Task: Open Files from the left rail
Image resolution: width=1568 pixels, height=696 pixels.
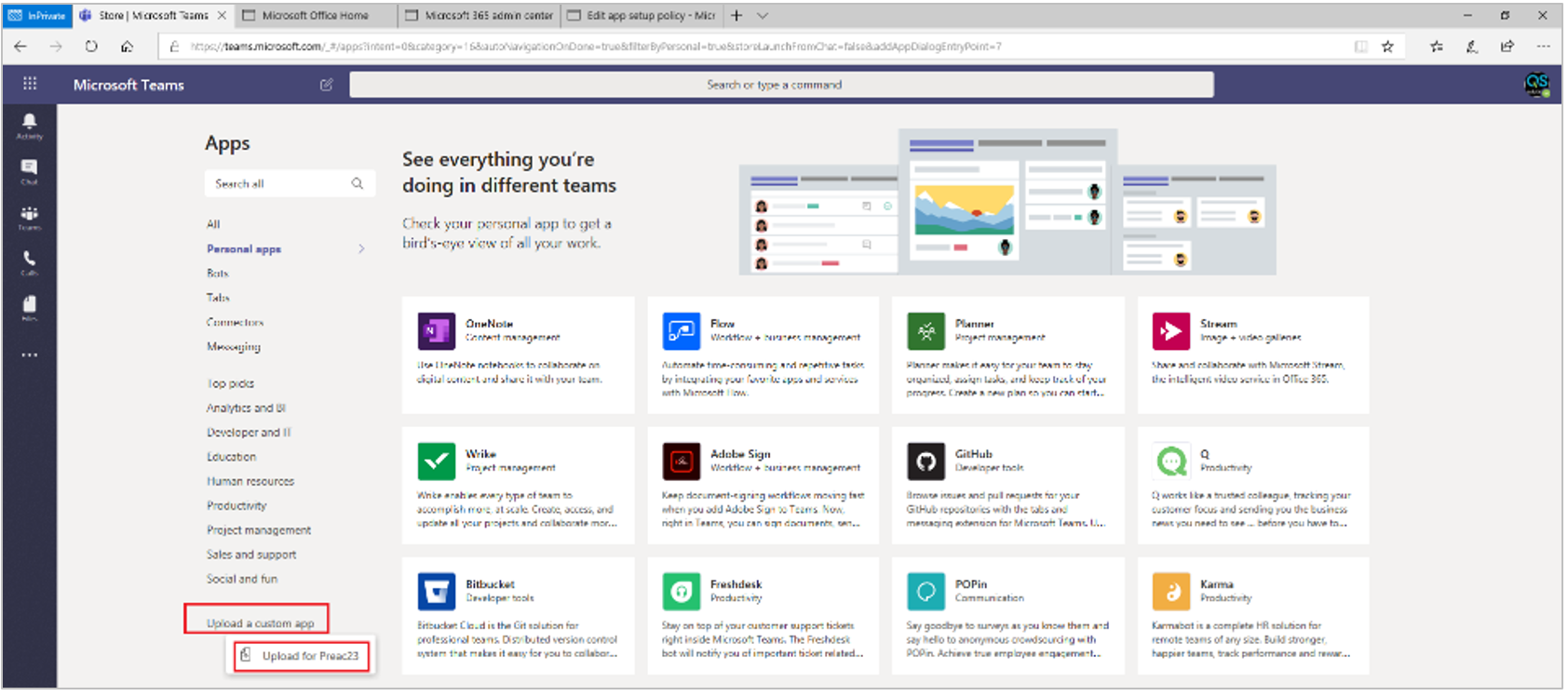Action: (x=29, y=308)
